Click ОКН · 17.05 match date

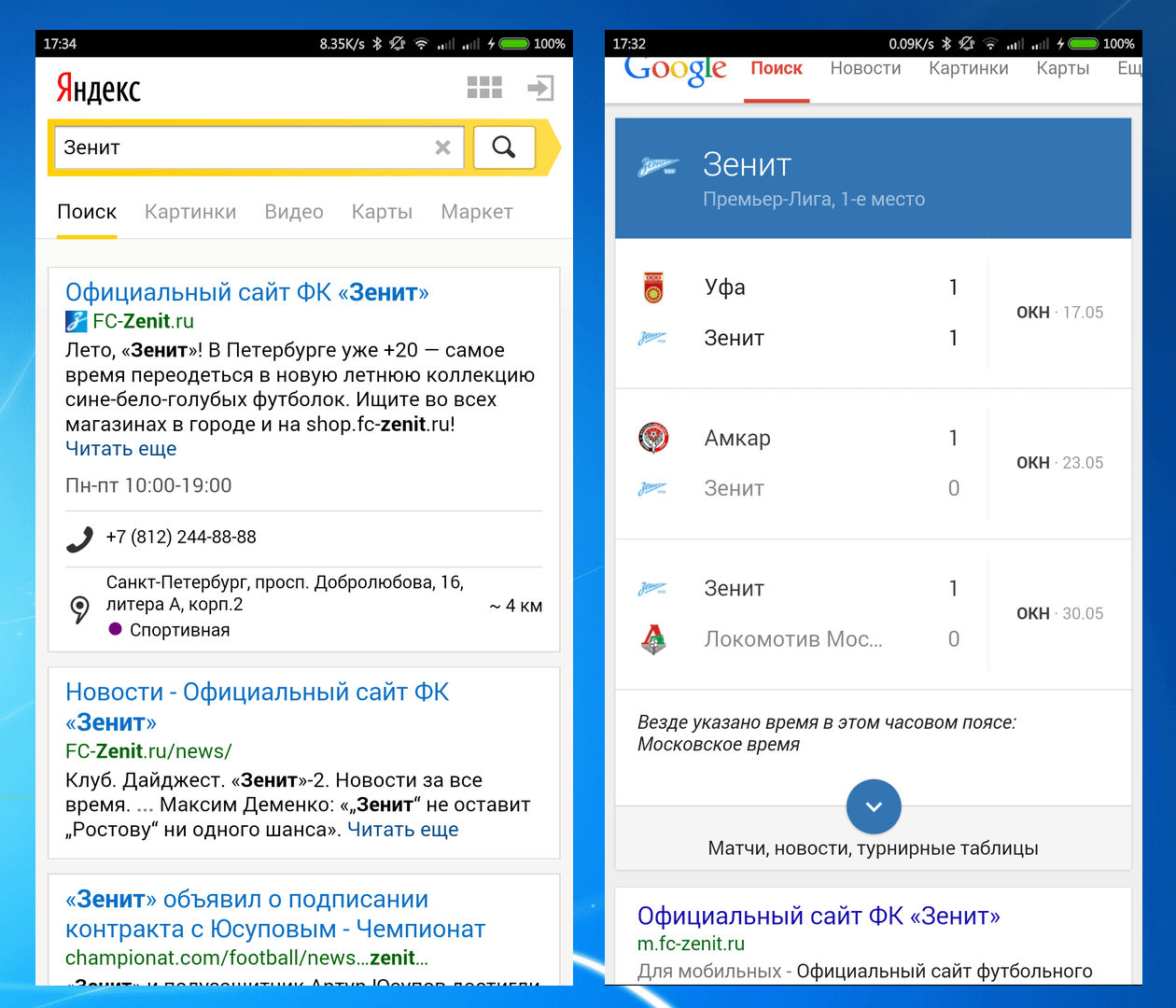1059,313
